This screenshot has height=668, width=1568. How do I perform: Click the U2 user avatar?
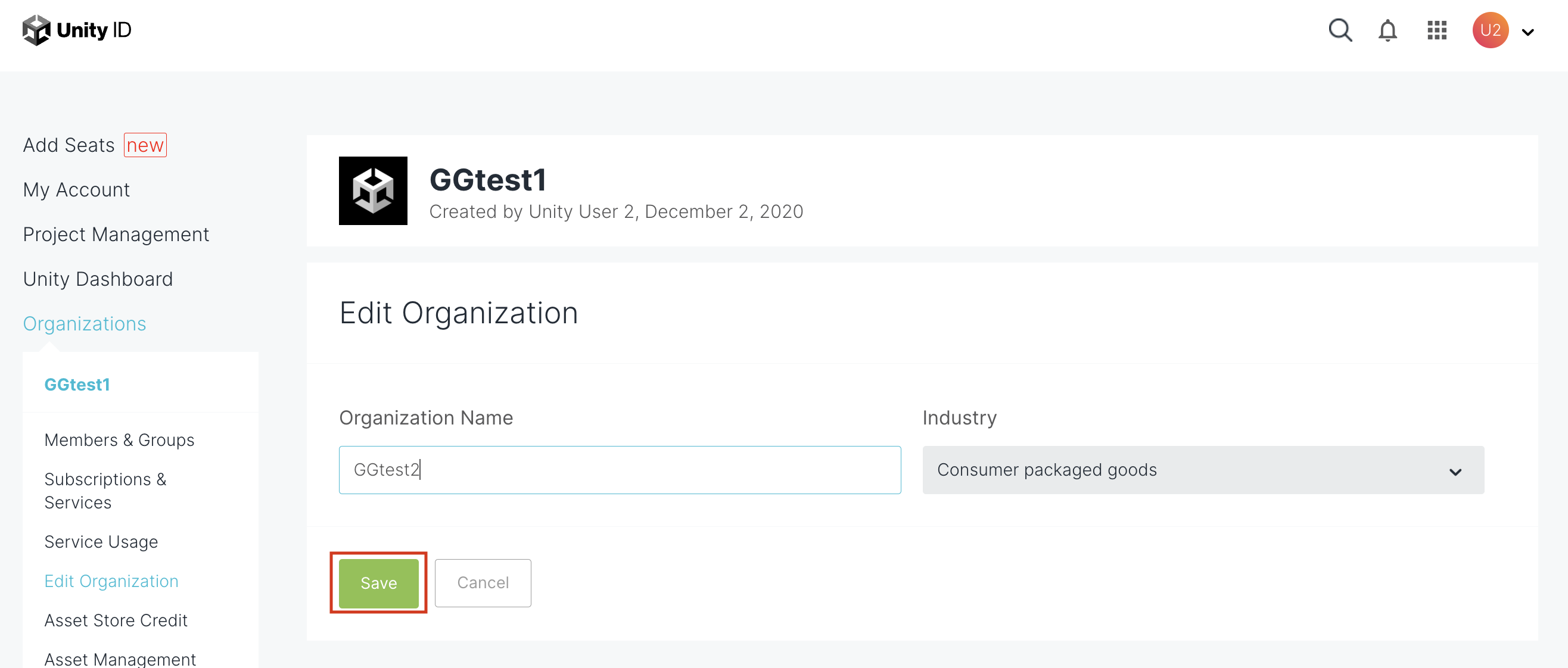pos(1489,30)
